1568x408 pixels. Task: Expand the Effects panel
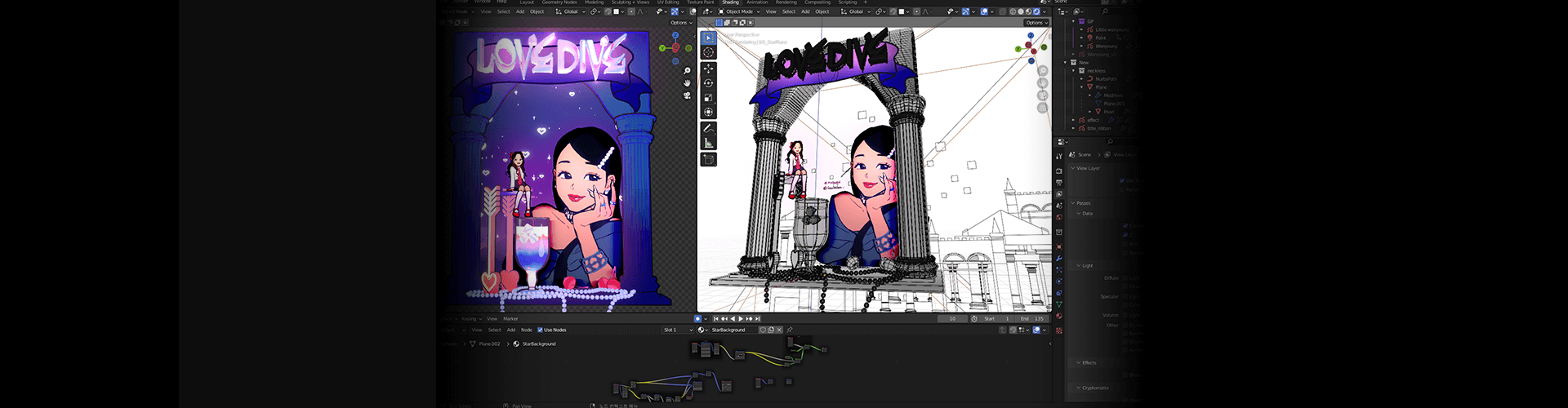[1087, 362]
